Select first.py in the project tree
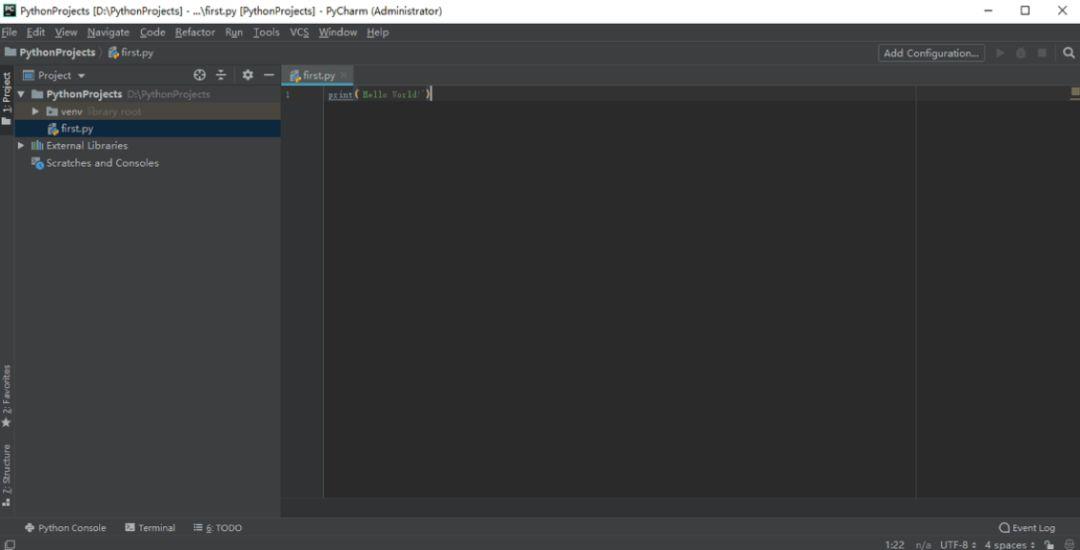 click(x=147, y=129)
